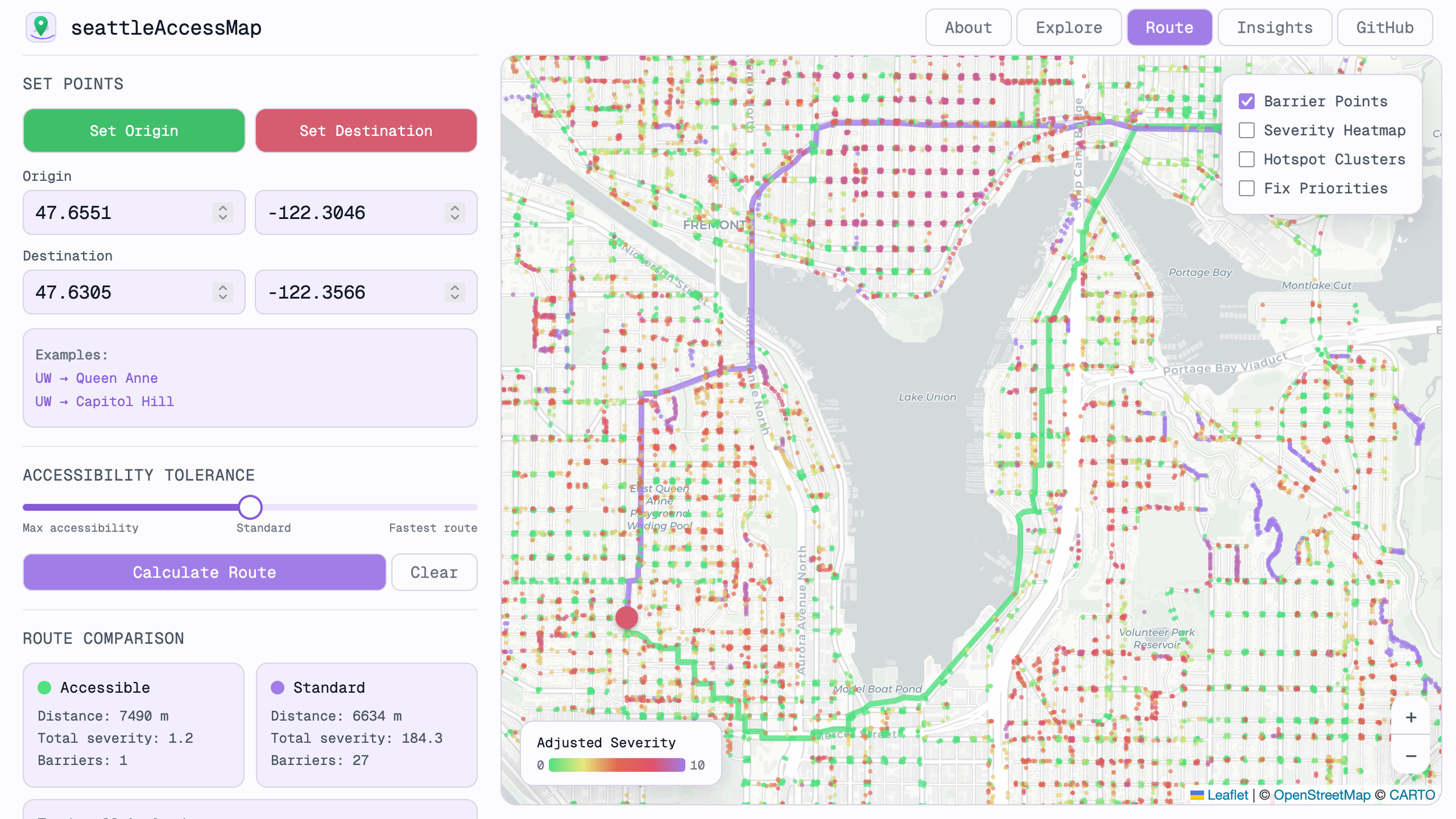Click the seattleAccessMap pin logo

[39, 27]
